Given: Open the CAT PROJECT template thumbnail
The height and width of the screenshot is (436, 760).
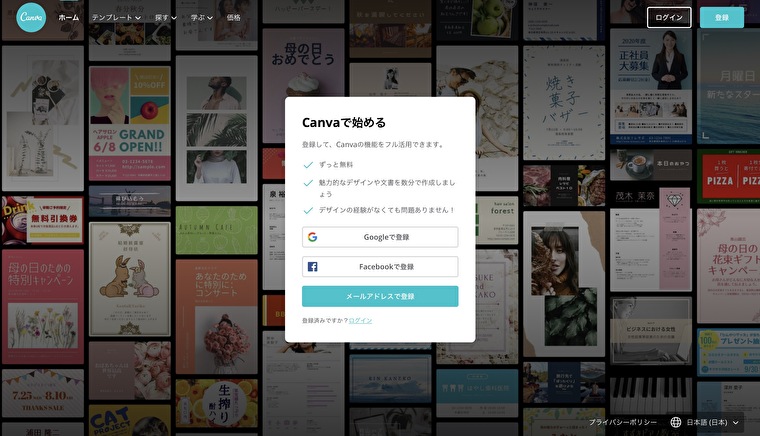Looking at the screenshot, I should [x=129, y=420].
